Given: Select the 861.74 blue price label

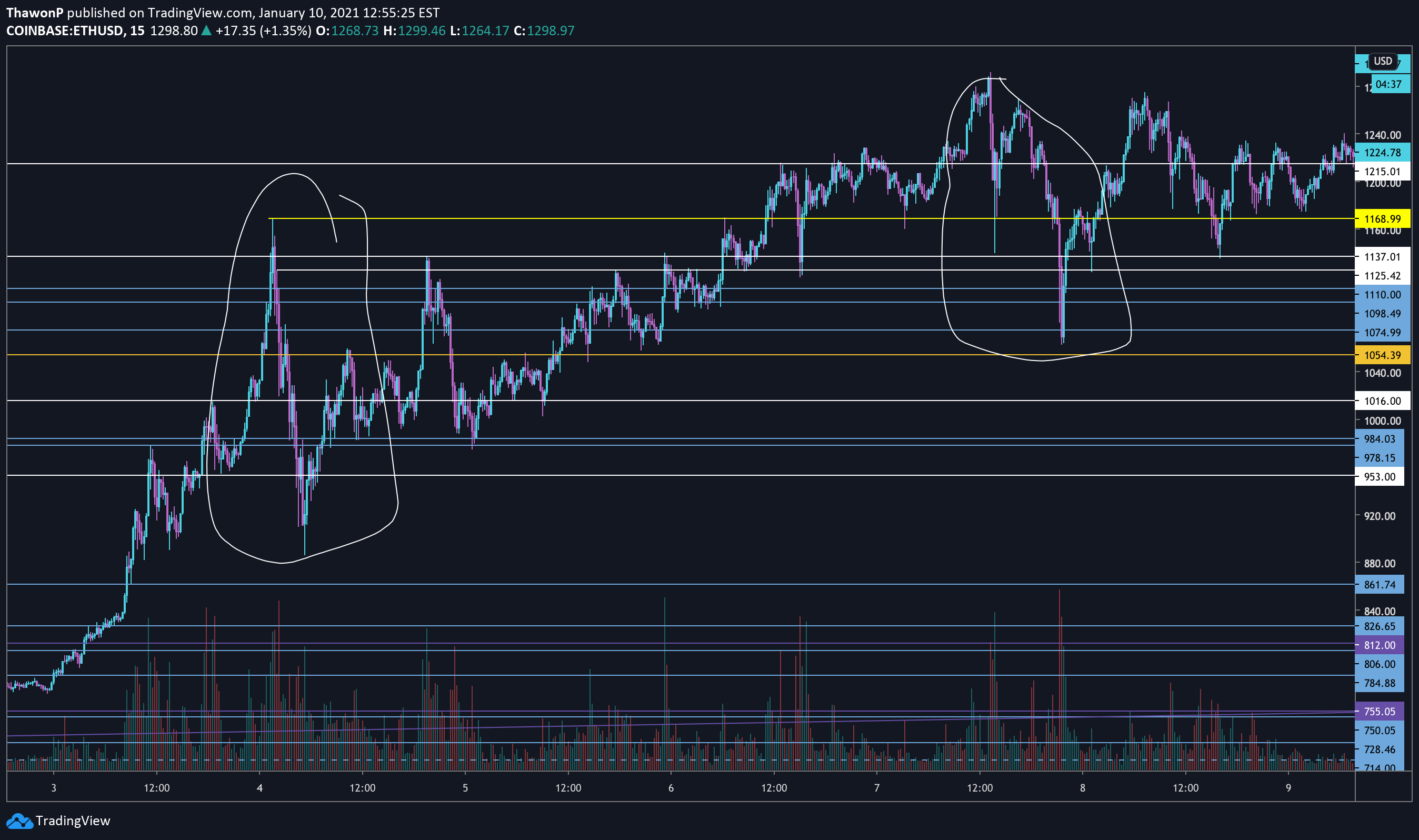Looking at the screenshot, I should 1380,585.
